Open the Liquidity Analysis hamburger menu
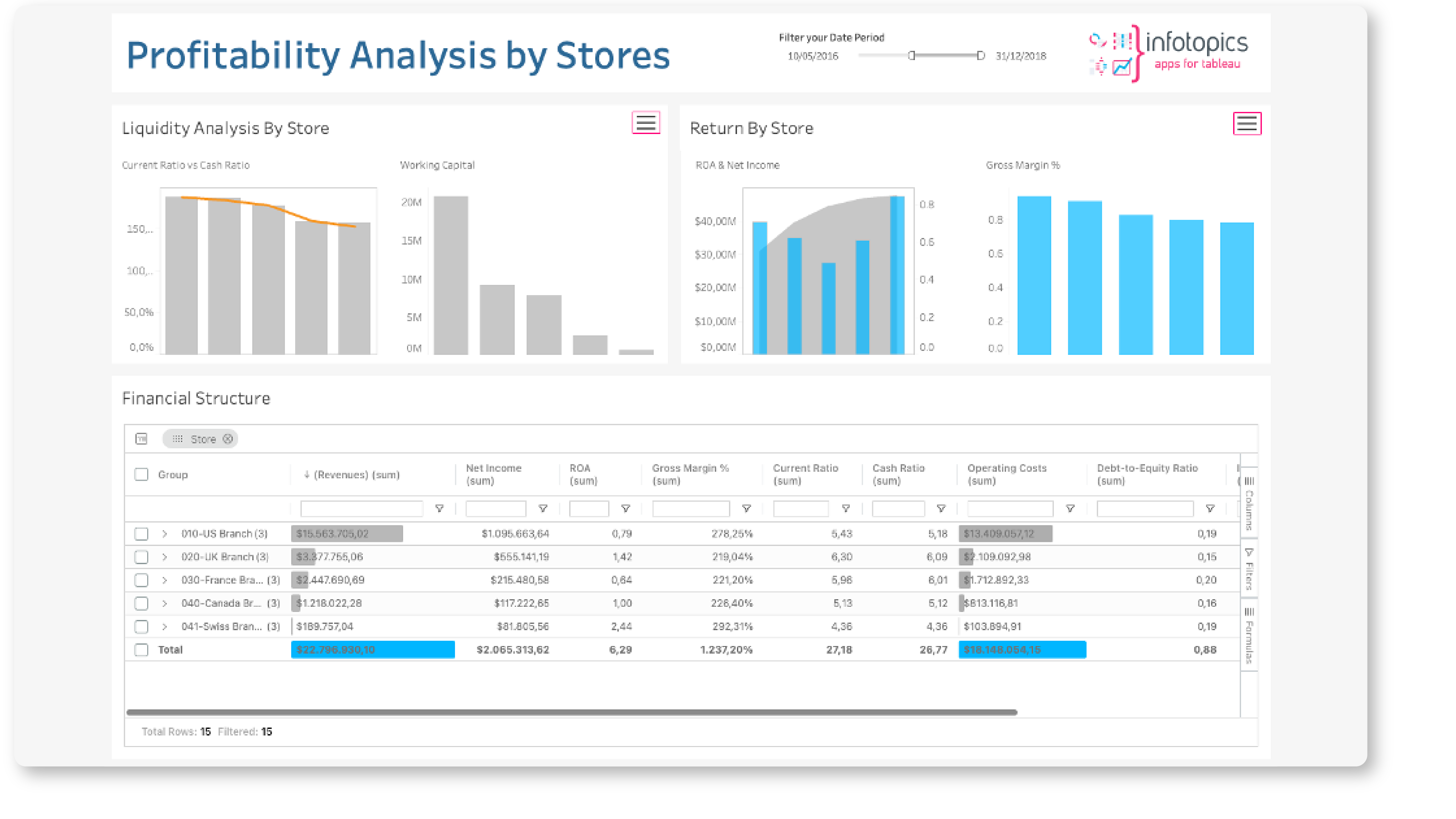 645,123
